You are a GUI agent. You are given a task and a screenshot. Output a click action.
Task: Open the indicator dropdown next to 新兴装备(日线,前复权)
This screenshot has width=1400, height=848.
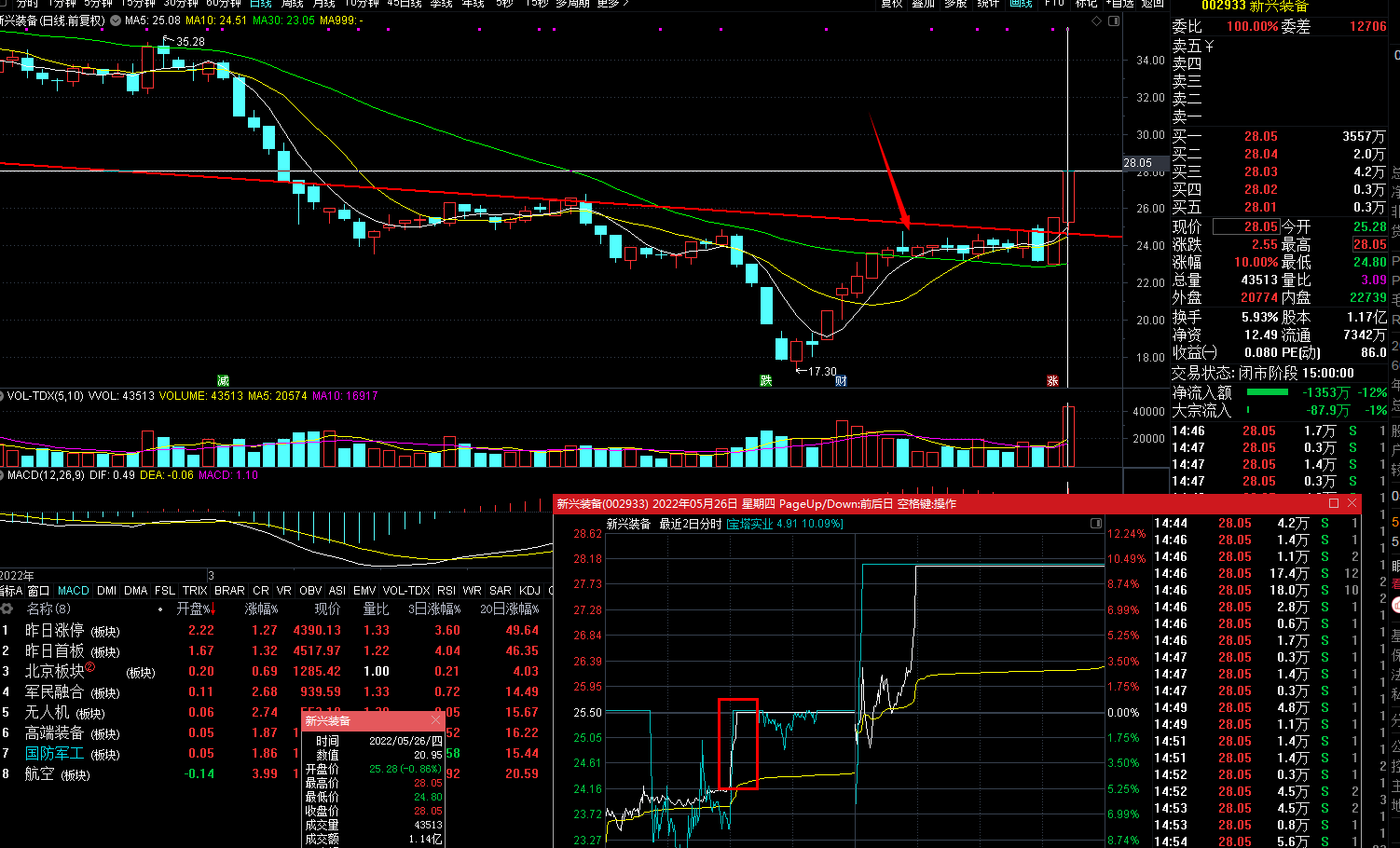(115, 20)
